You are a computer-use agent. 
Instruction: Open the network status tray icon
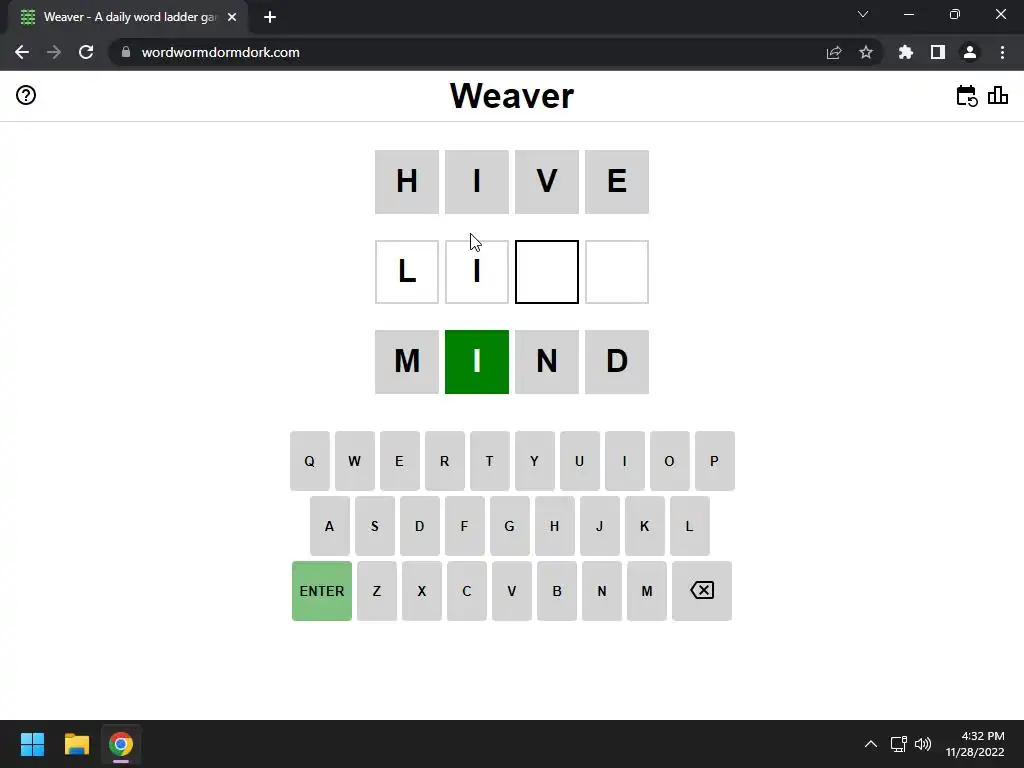[899, 744]
